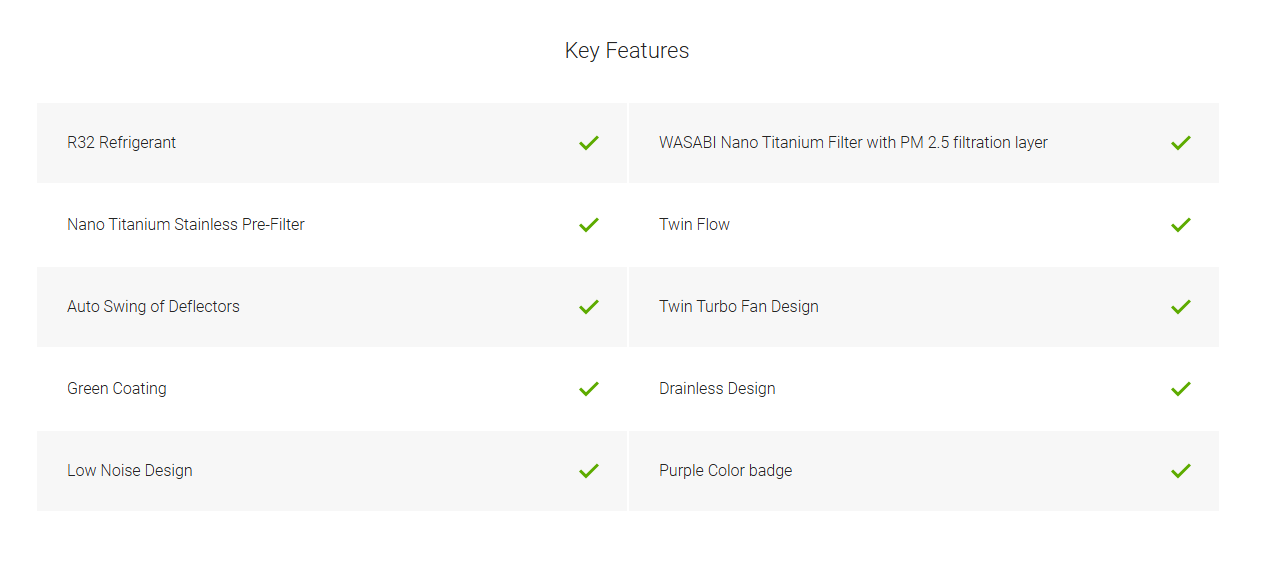Click the checkmark for WASABI Nano Titanium Filter

[1181, 143]
